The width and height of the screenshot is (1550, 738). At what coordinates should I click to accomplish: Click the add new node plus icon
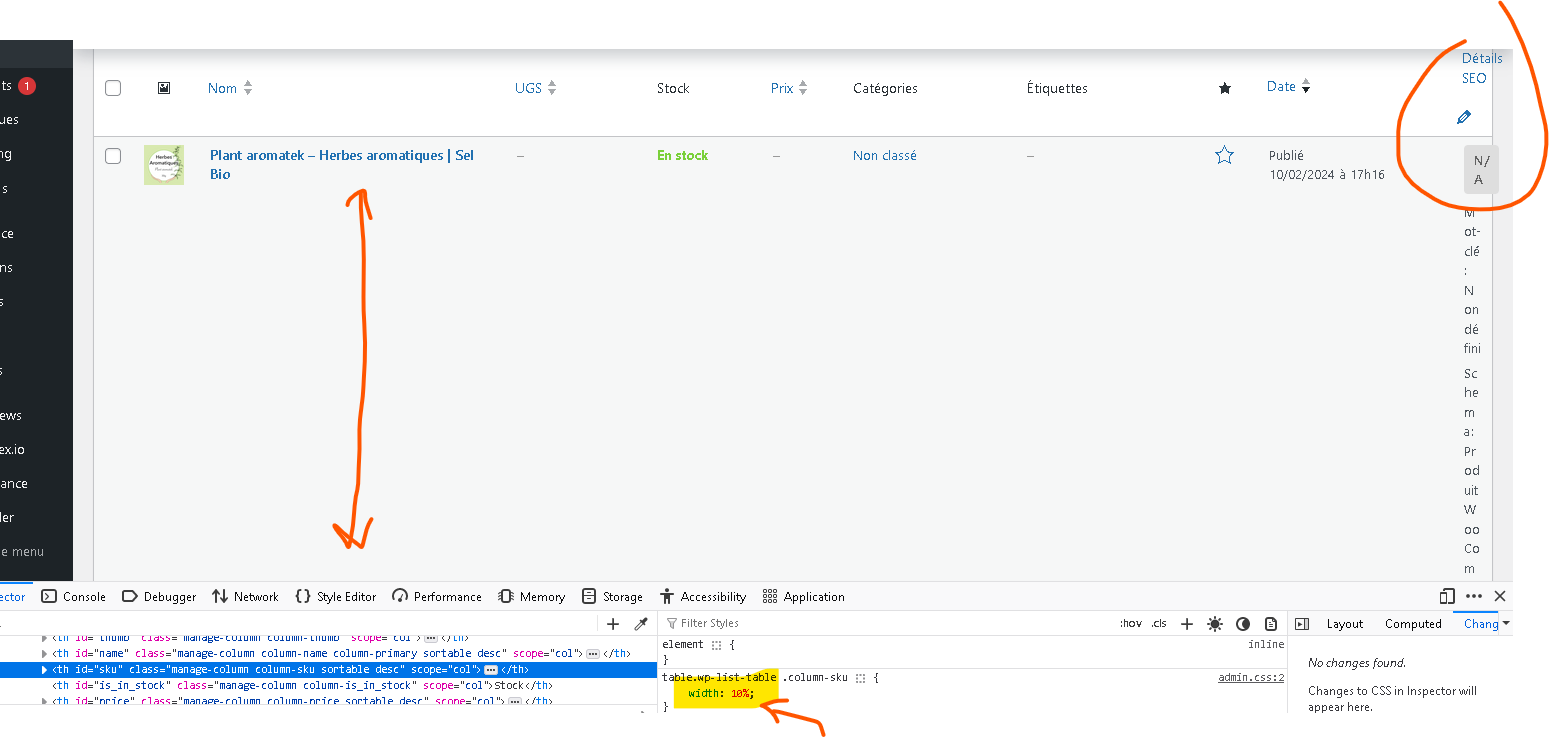point(613,623)
